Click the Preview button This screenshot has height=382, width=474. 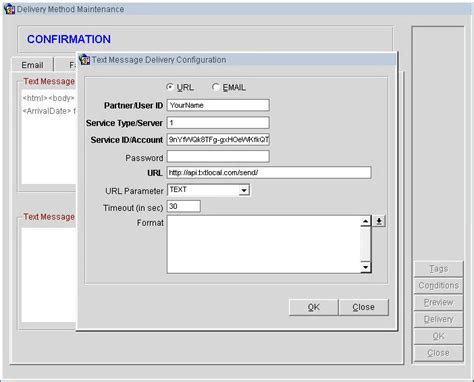point(438,302)
